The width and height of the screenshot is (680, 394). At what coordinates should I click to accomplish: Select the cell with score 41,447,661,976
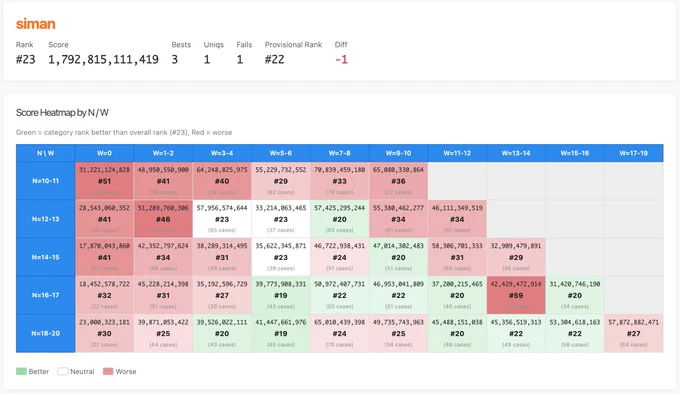281,333
